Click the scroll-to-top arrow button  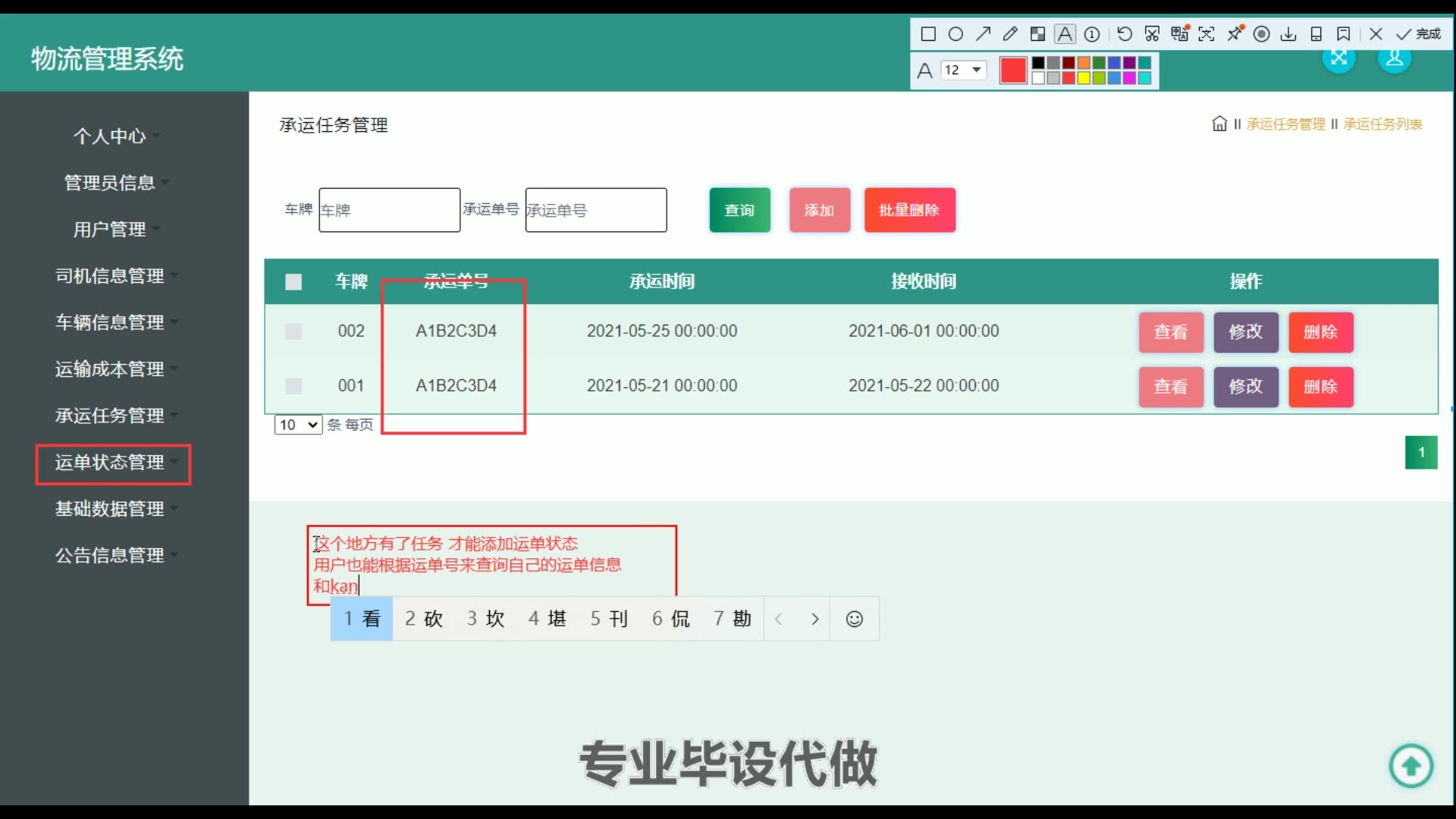tap(1410, 767)
